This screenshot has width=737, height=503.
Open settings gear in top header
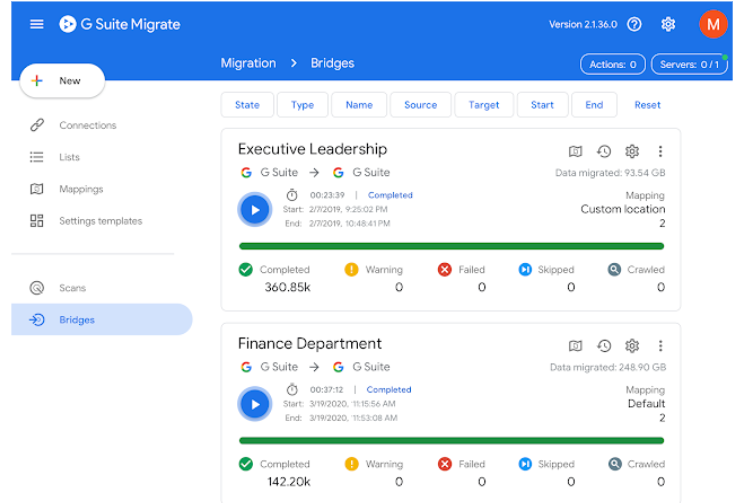(x=668, y=24)
